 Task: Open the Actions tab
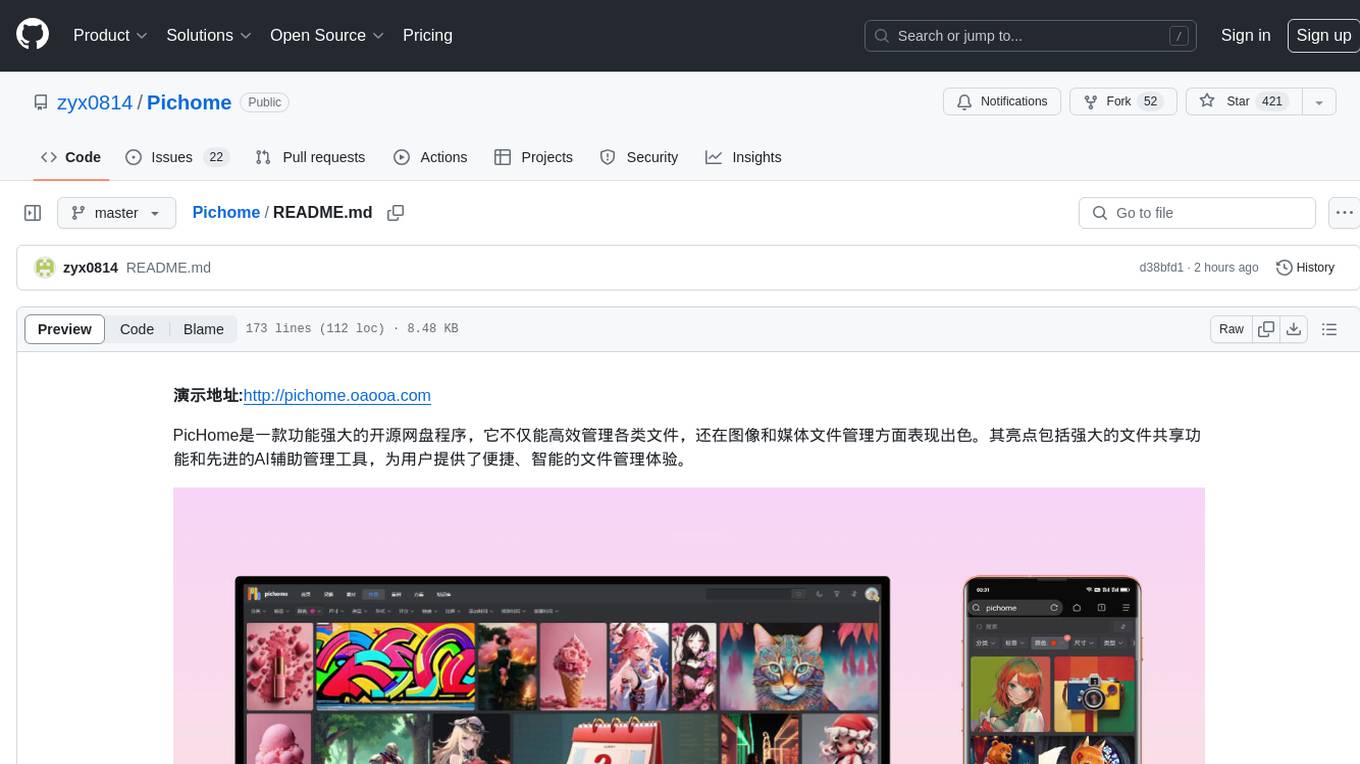[x=430, y=157]
